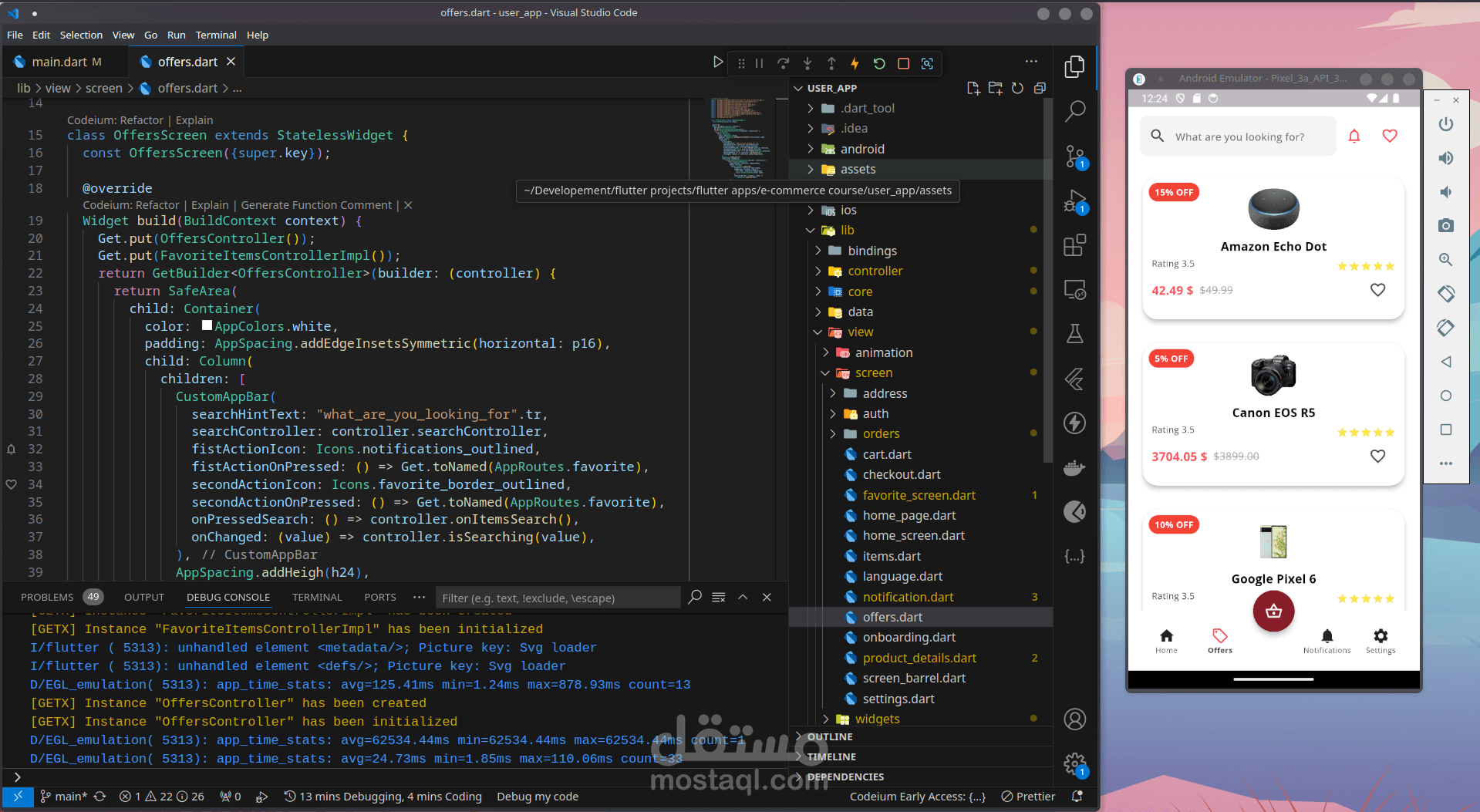Open the Home tab in emulator app
1480x812 pixels.
pyautogui.click(x=1166, y=640)
